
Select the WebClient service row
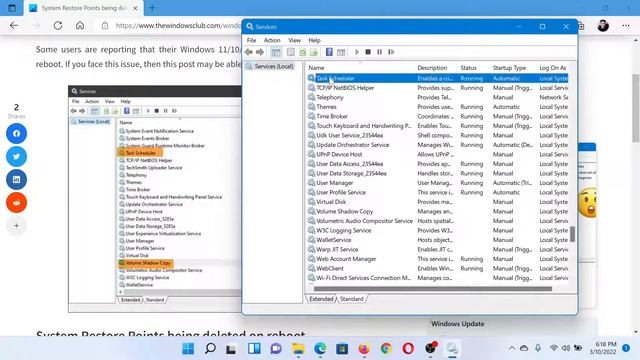[x=438, y=269]
